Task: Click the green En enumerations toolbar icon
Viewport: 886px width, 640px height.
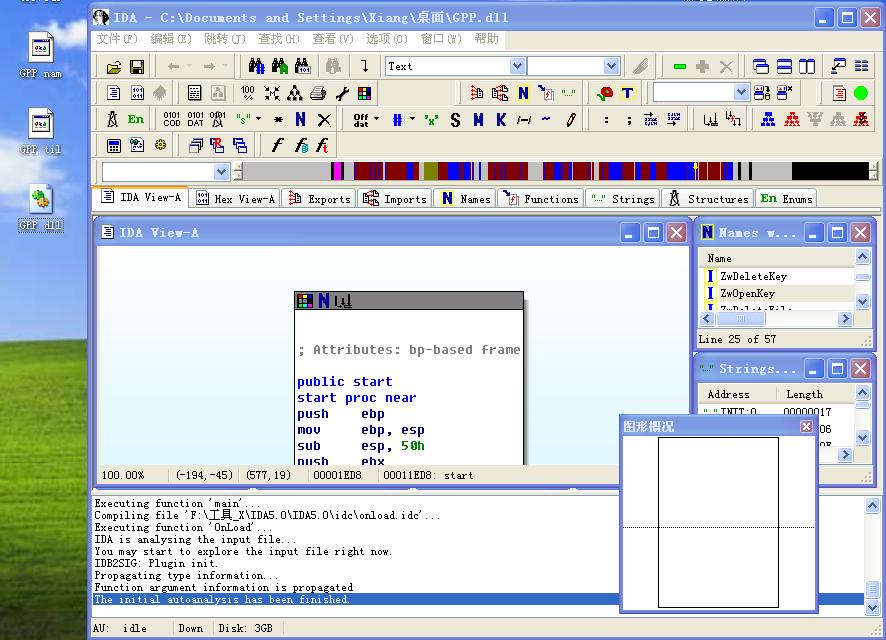Action: (x=136, y=119)
